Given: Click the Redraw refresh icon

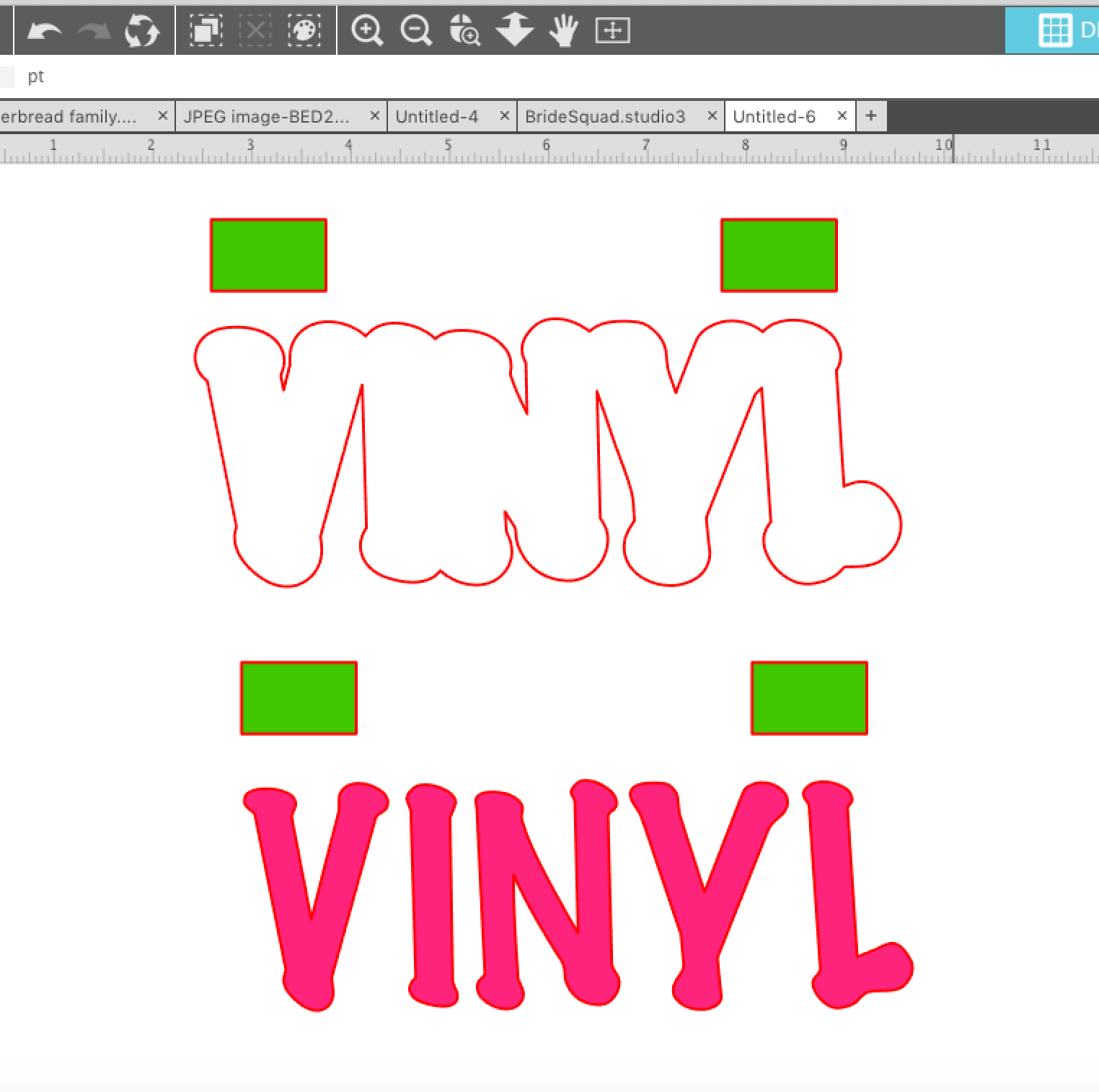Looking at the screenshot, I should coord(142,30).
